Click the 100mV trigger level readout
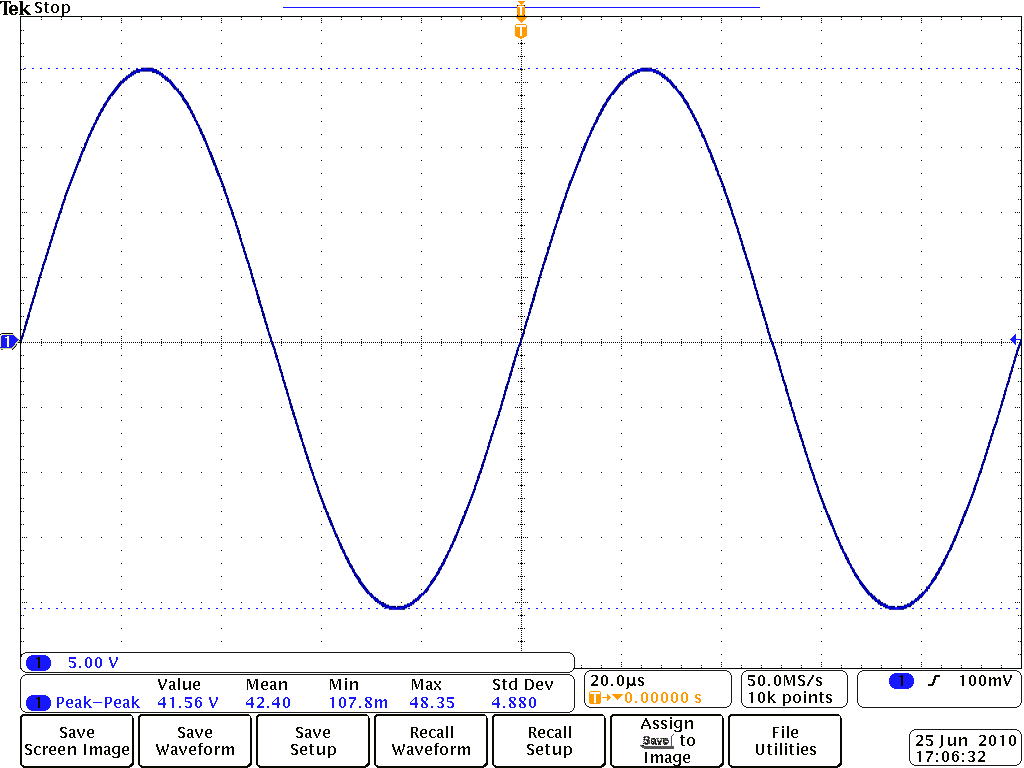Screen dimensions: 1024x768 [x=985, y=681]
